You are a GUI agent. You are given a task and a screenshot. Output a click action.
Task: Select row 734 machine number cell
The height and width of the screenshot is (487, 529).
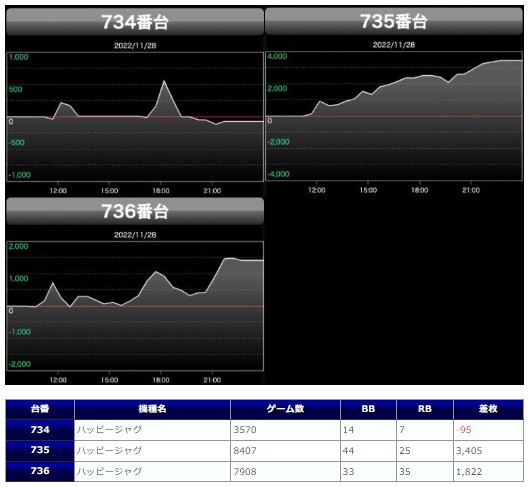[40, 430]
